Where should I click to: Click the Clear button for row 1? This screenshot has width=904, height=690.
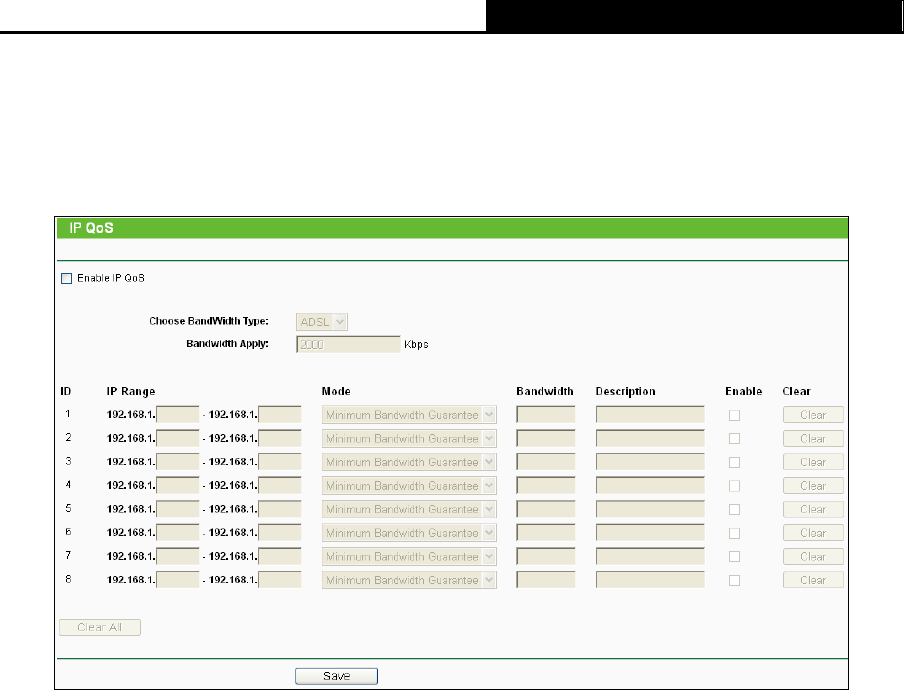[813, 414]
